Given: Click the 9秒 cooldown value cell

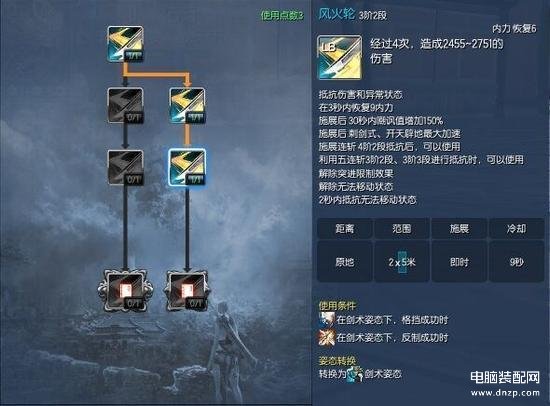Looking at the screenshot, I should point(516,262).
